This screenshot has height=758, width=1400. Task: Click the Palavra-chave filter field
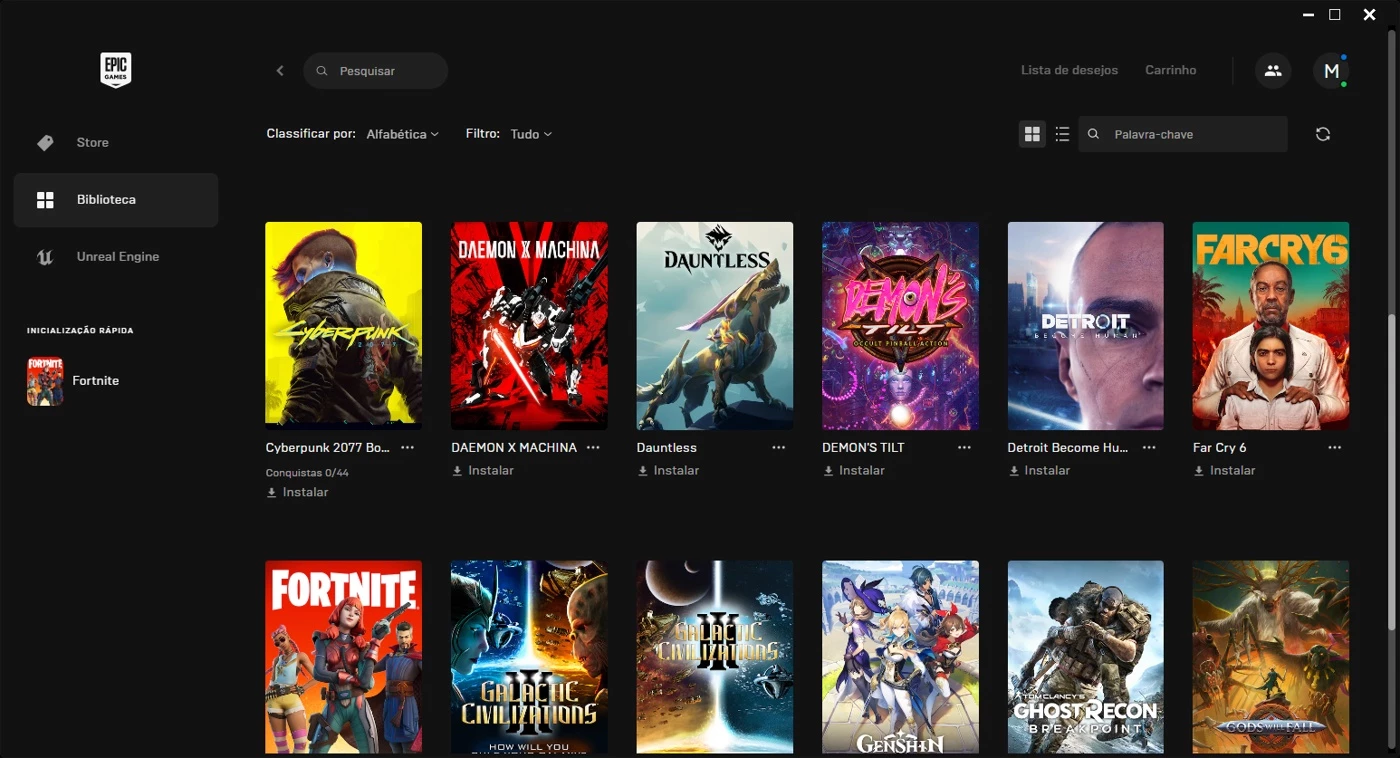pos(1183,134)
